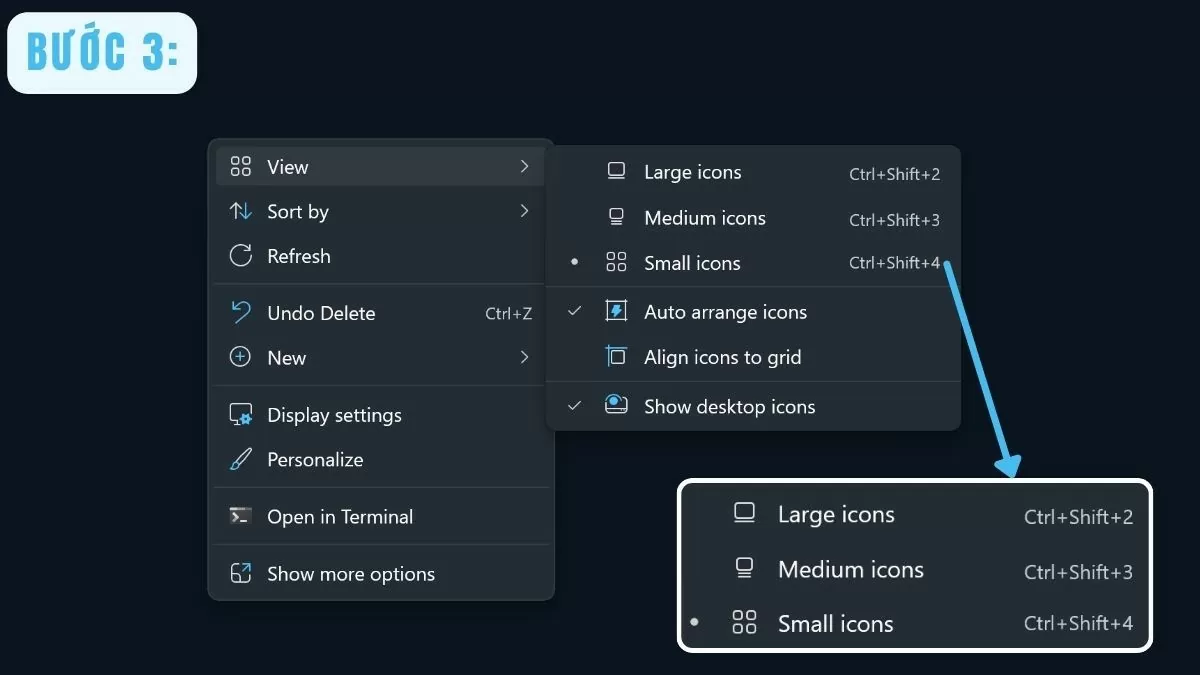Click the Undo Delete arrow icon
The image size is (1200, 675).
click(x=240, y=312)
